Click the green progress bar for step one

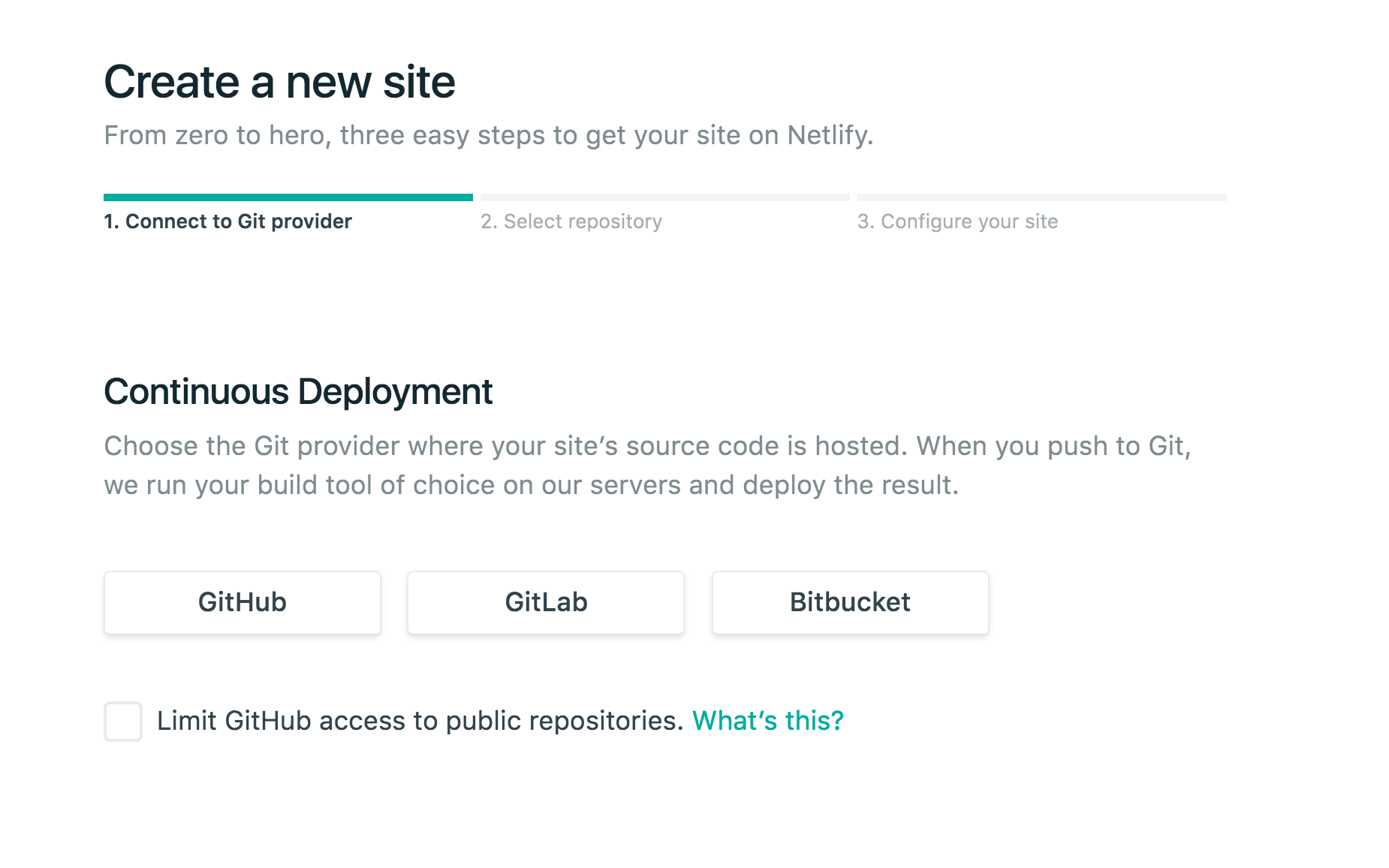[x=288, y=197]
